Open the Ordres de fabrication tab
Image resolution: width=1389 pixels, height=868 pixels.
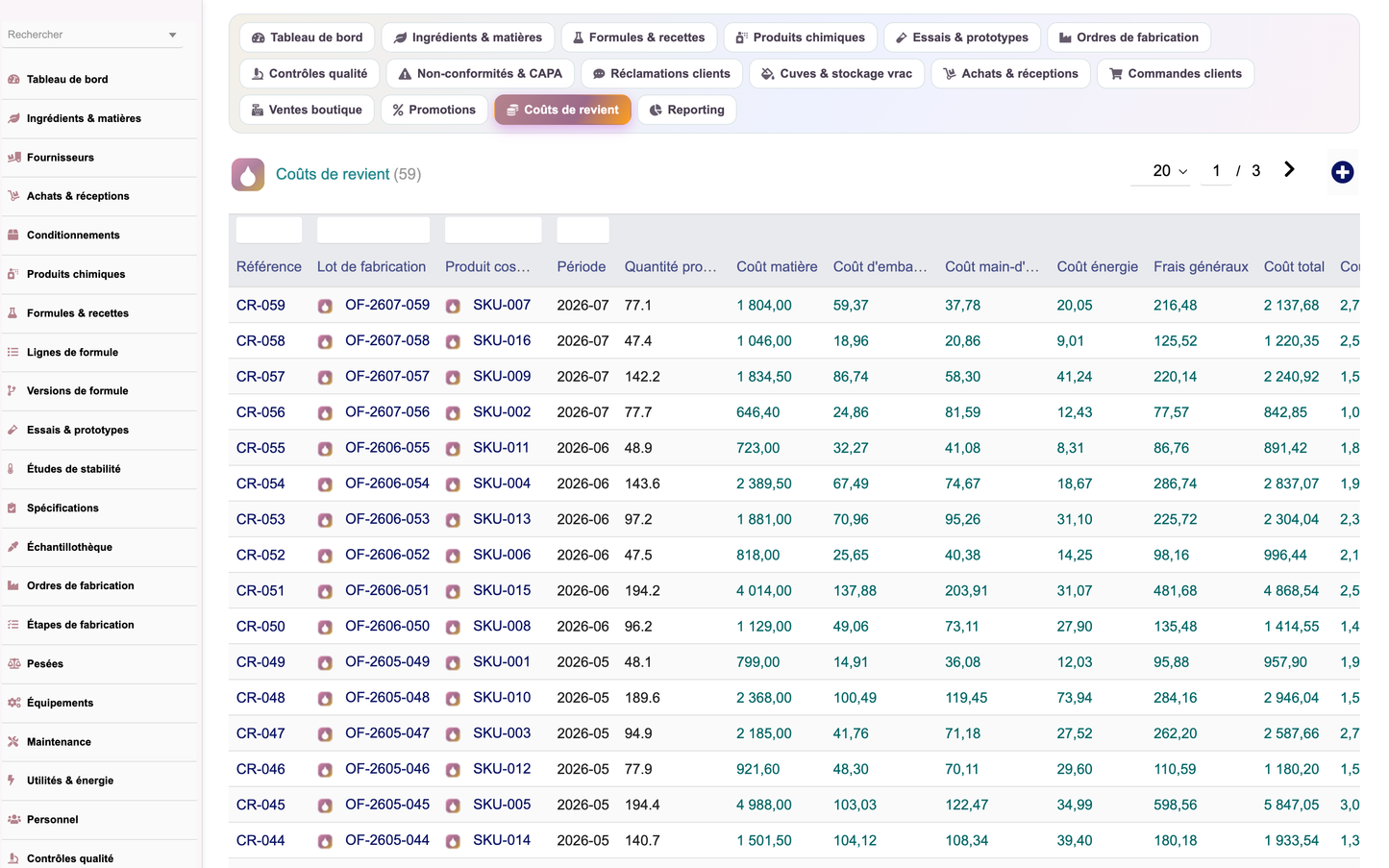tap(1129, 37)
